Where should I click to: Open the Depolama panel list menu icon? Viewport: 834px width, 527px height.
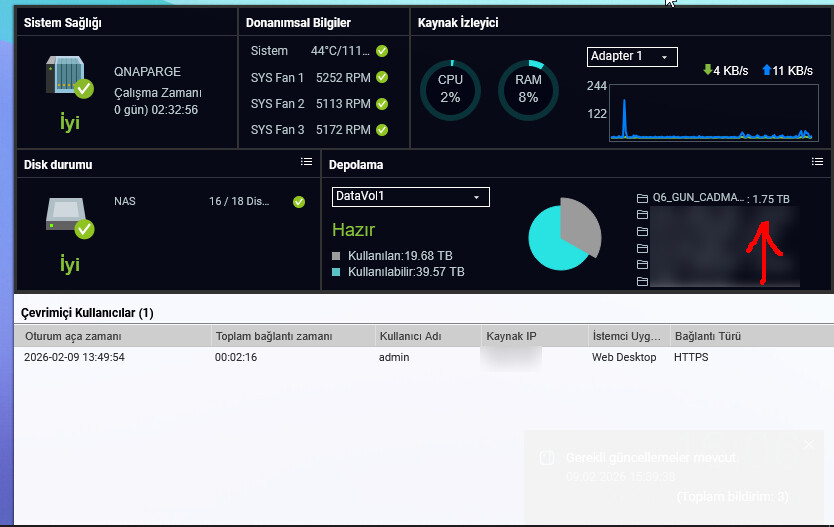[818, 162]
